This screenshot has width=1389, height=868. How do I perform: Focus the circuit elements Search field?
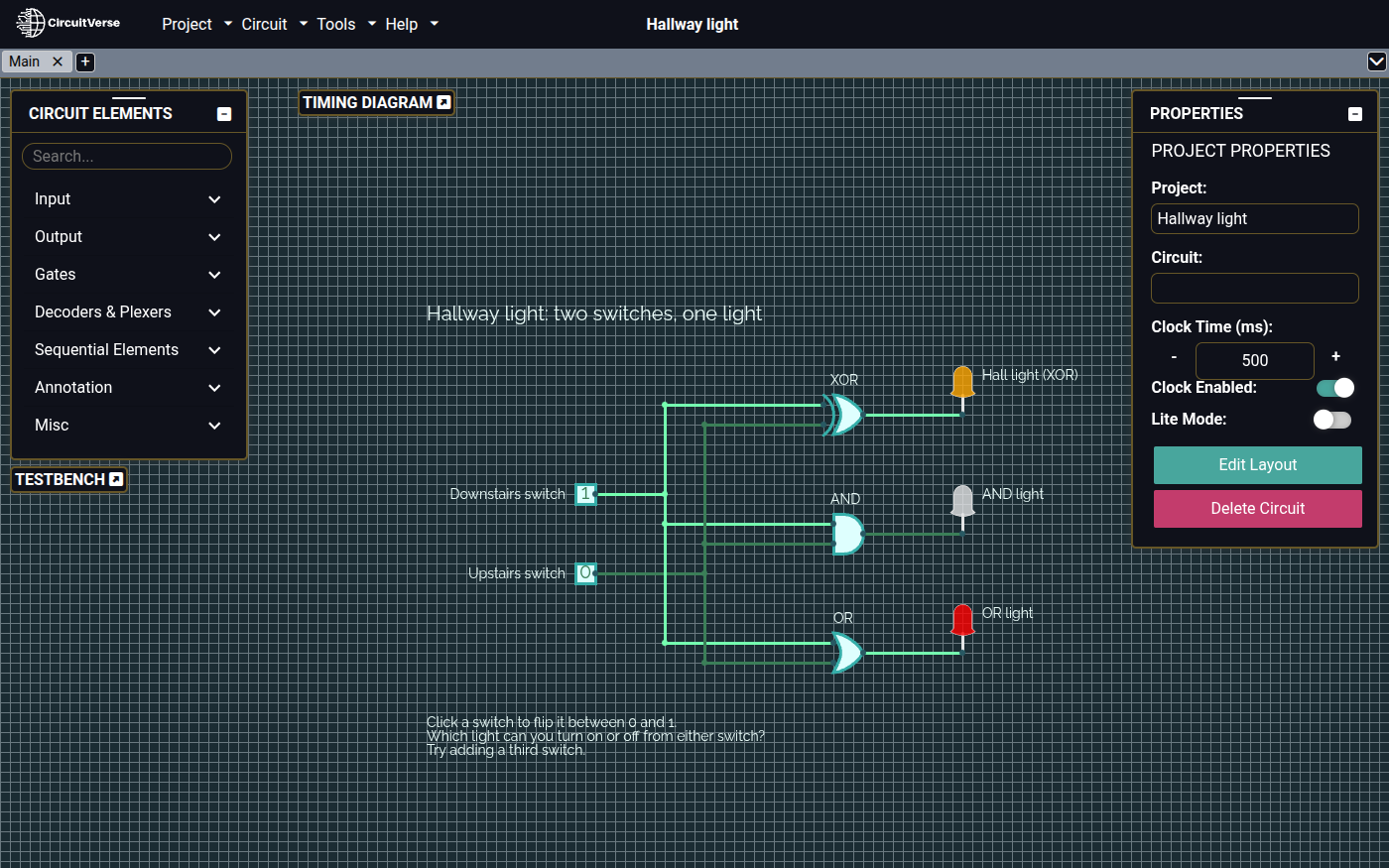click(x=127, y=156)
